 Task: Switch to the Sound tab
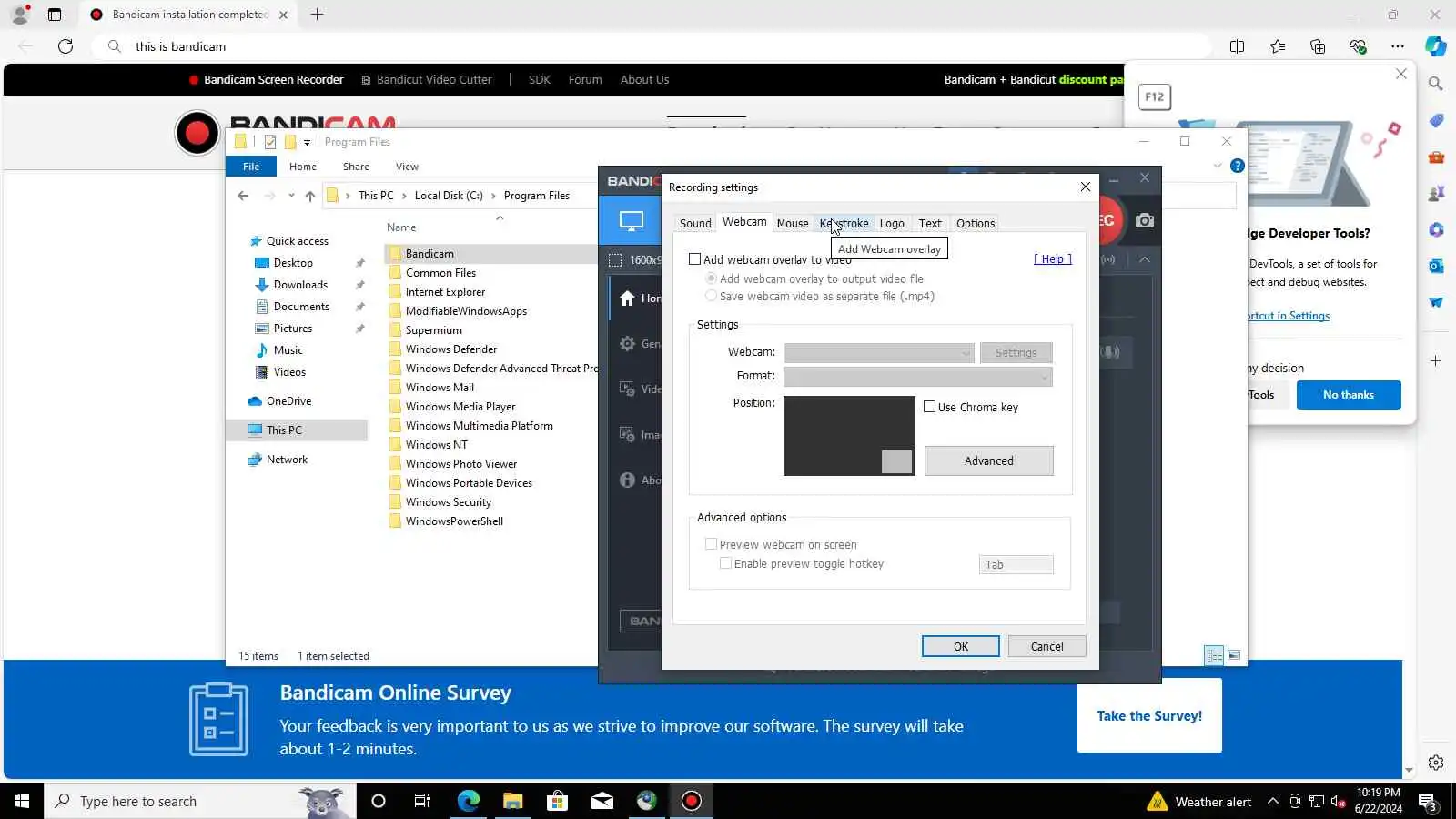click(695, 223)
